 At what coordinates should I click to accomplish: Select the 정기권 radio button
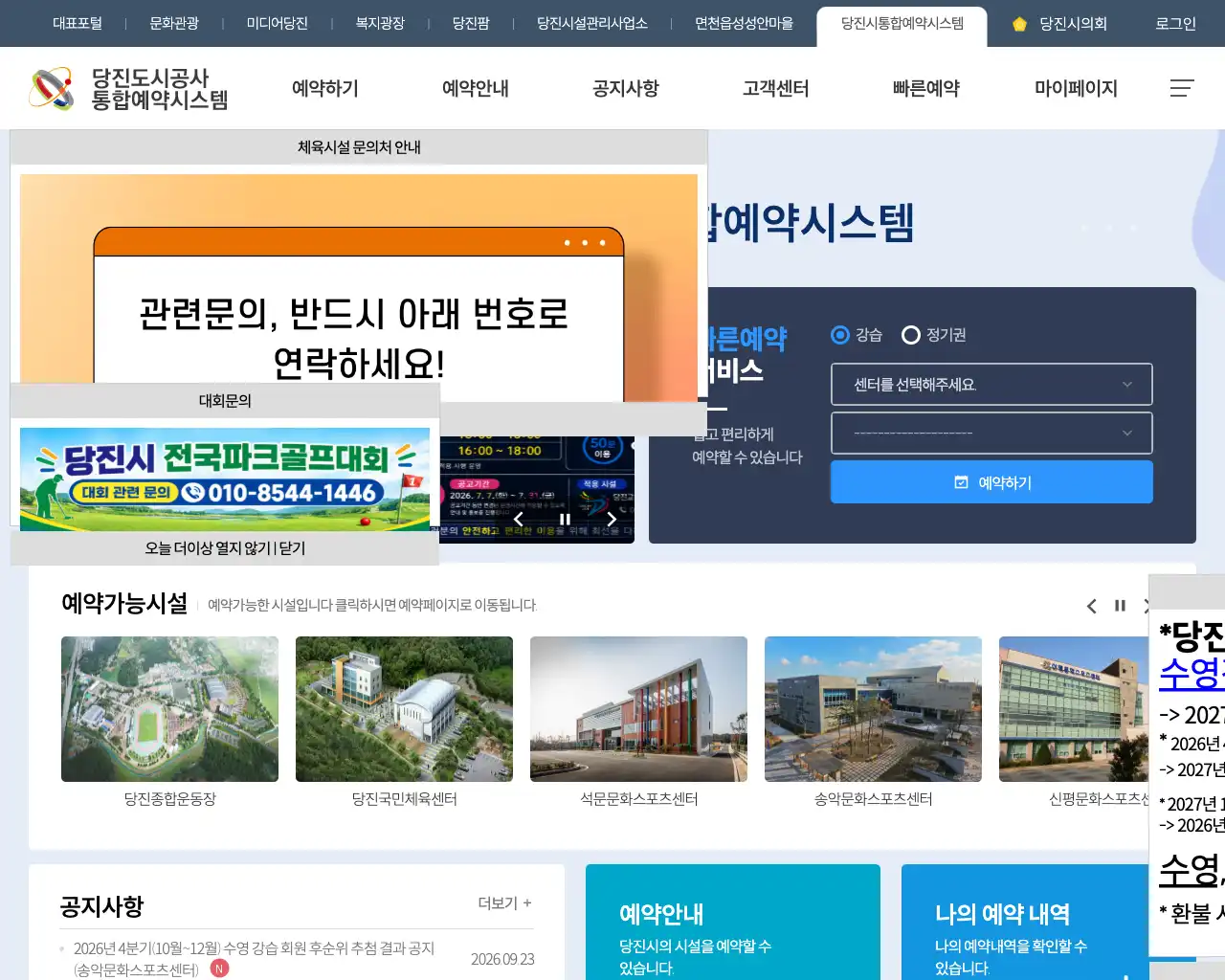[911, 335]
